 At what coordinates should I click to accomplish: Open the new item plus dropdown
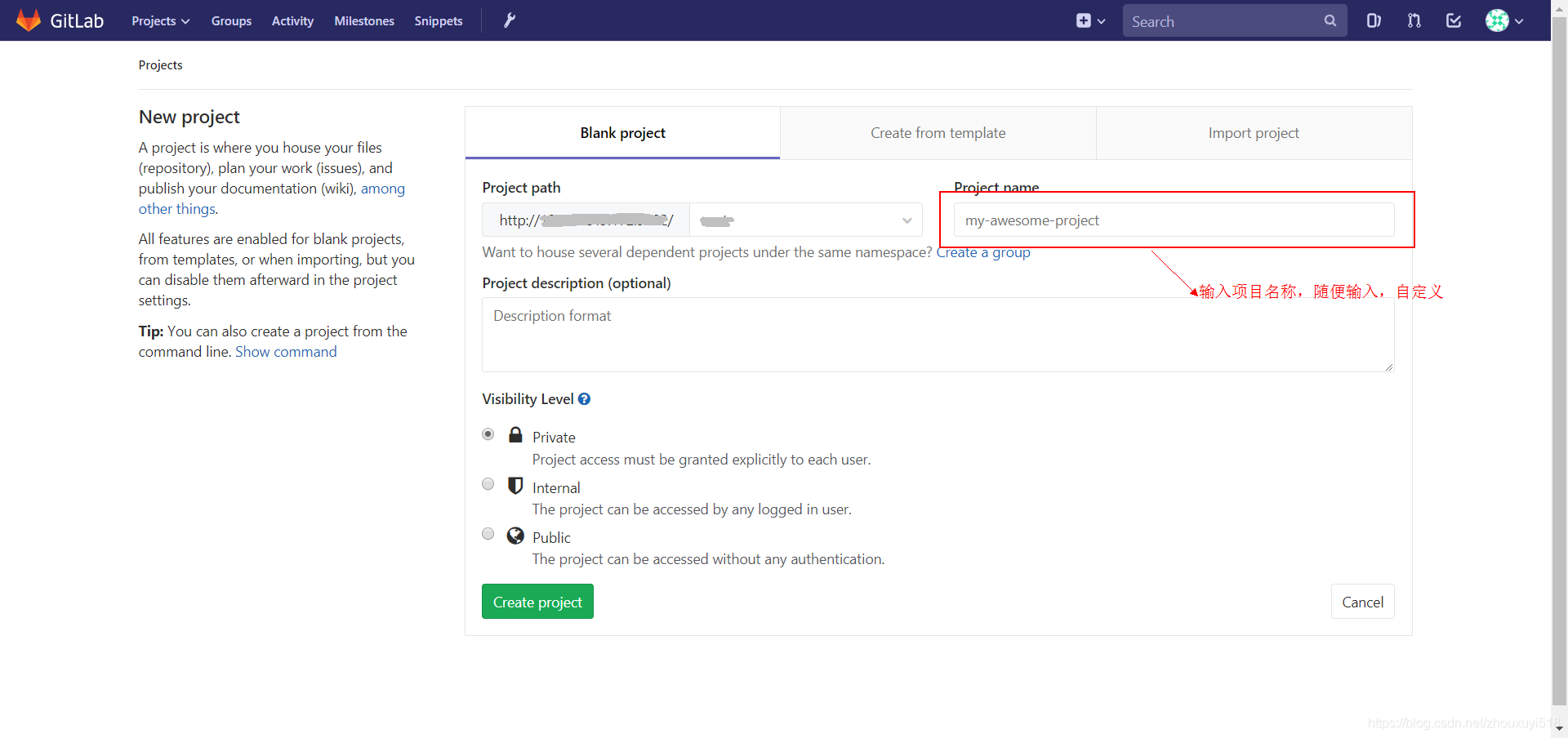click(x=1090, y=21)
